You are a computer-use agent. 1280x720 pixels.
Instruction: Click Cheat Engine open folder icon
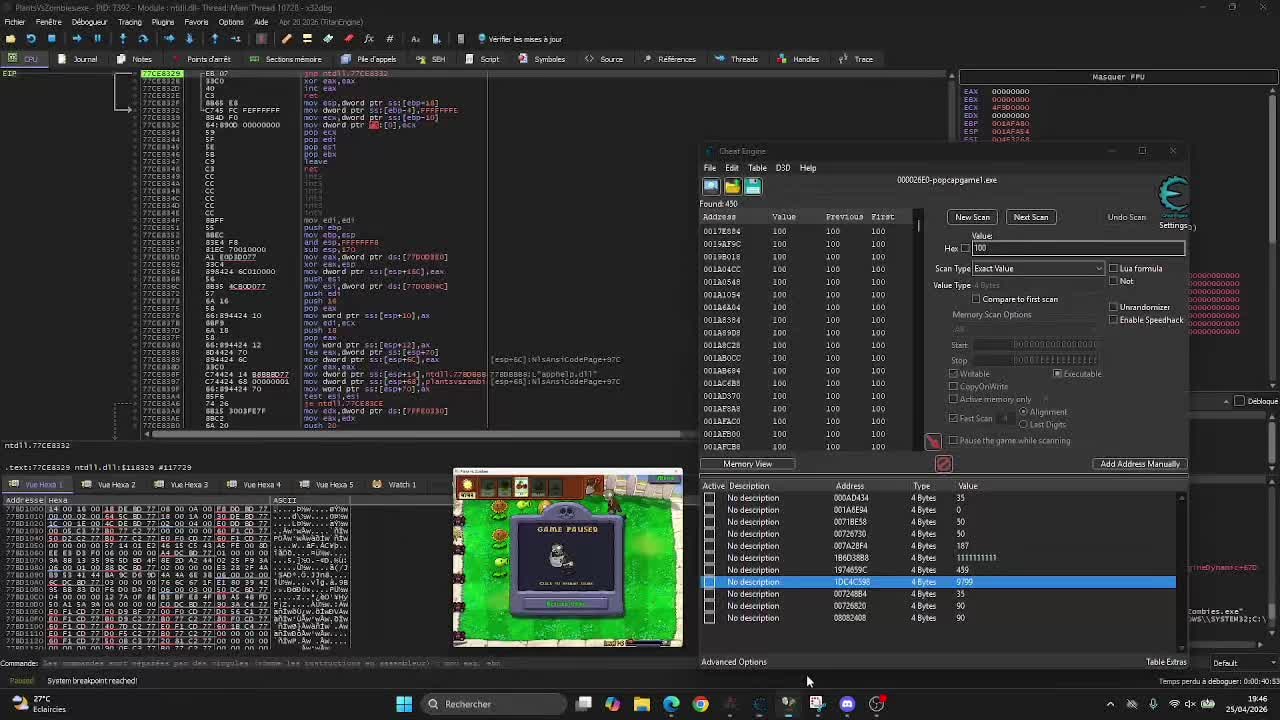click(x=732, y=186)
